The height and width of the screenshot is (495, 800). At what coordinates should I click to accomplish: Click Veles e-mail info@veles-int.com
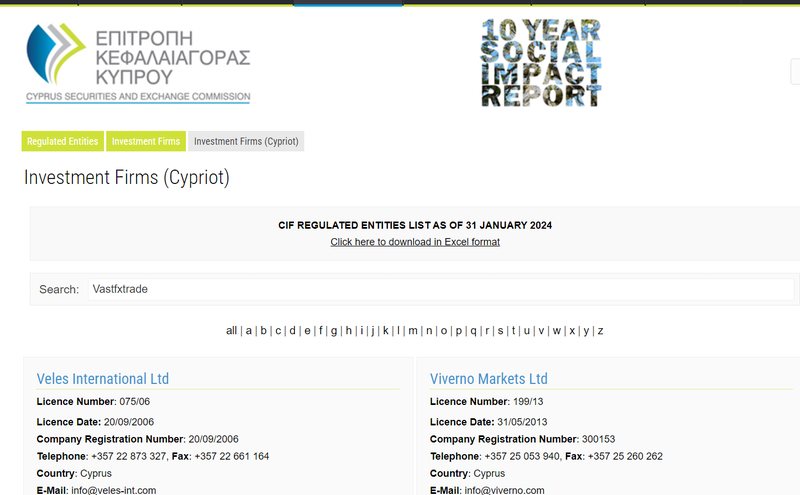point(114,490)
